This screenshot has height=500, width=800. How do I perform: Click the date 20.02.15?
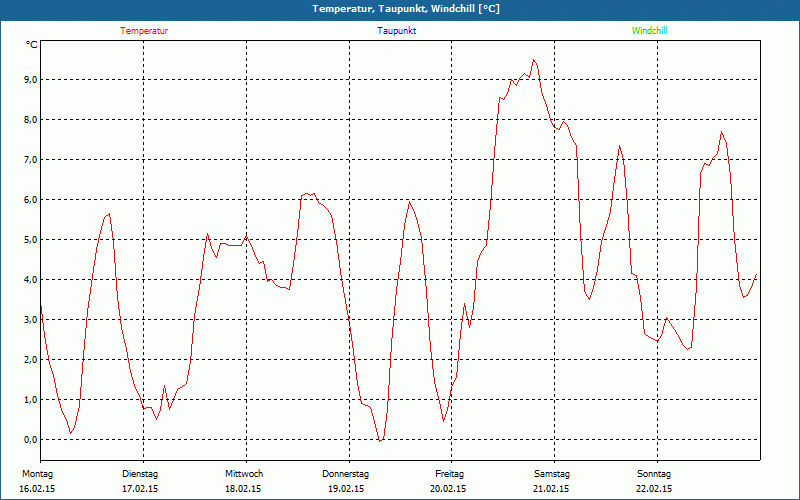448,489
